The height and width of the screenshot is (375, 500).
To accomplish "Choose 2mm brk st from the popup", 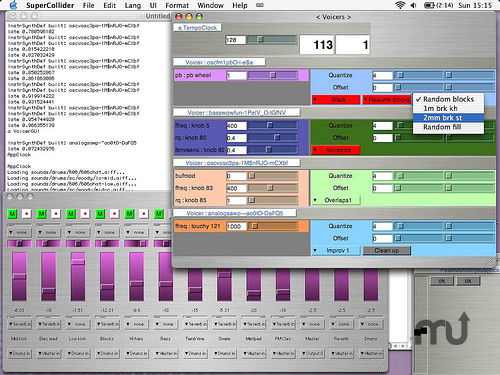I will coord(448,118).
